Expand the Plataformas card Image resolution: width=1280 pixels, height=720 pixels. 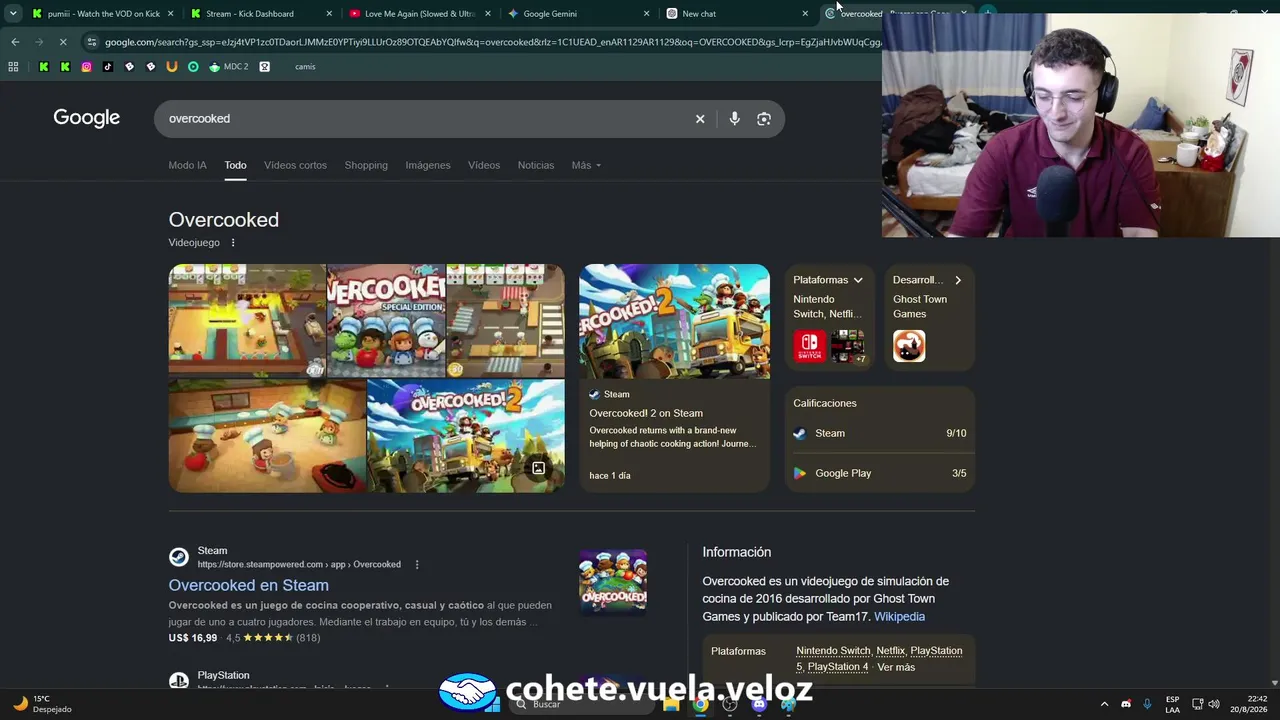[x=858, y=280]
